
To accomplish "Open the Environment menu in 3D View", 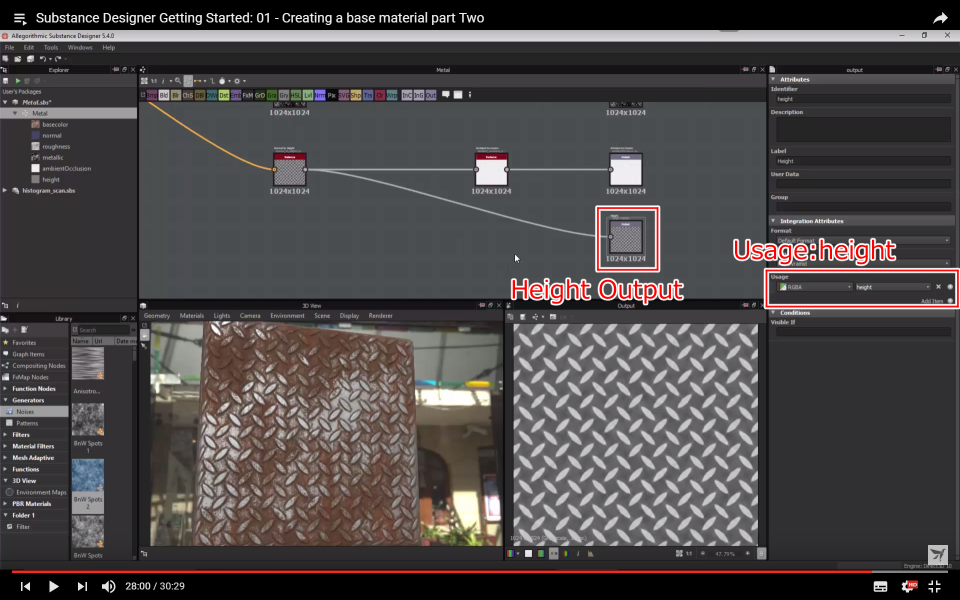I will tap(287, 316).
